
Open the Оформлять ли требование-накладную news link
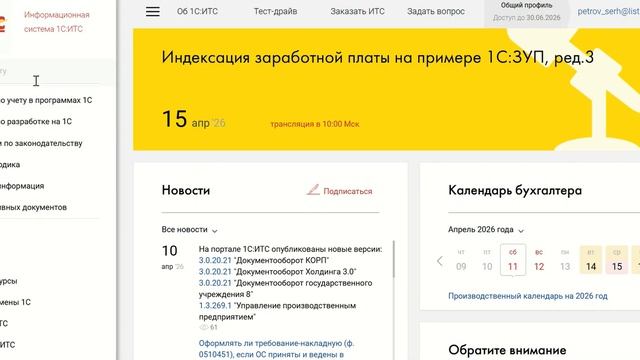pos(276,349)
